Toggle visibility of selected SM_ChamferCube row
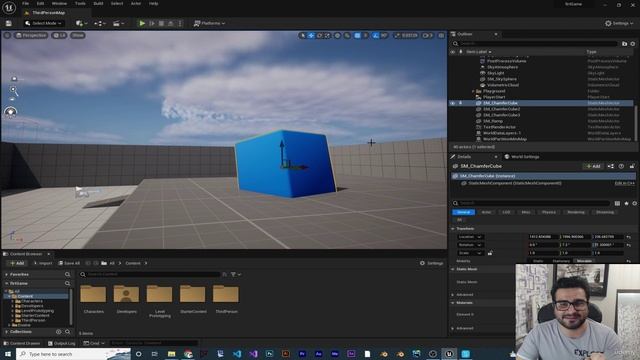640x360 pixels. 453,103
